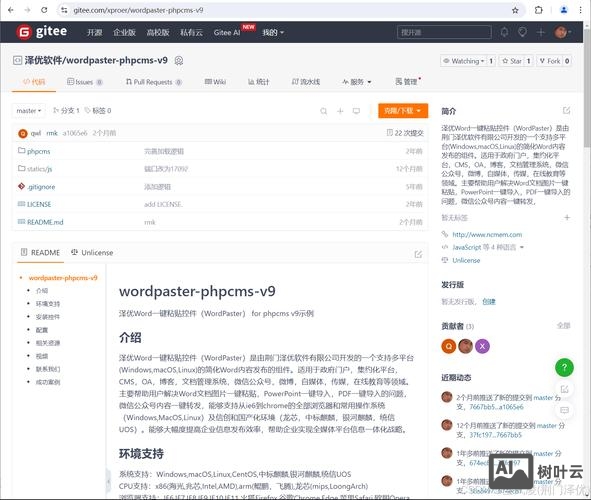Screen dimensions: 591x500
Task: Click the 环境支持 outline item
Action: (48, 304)
